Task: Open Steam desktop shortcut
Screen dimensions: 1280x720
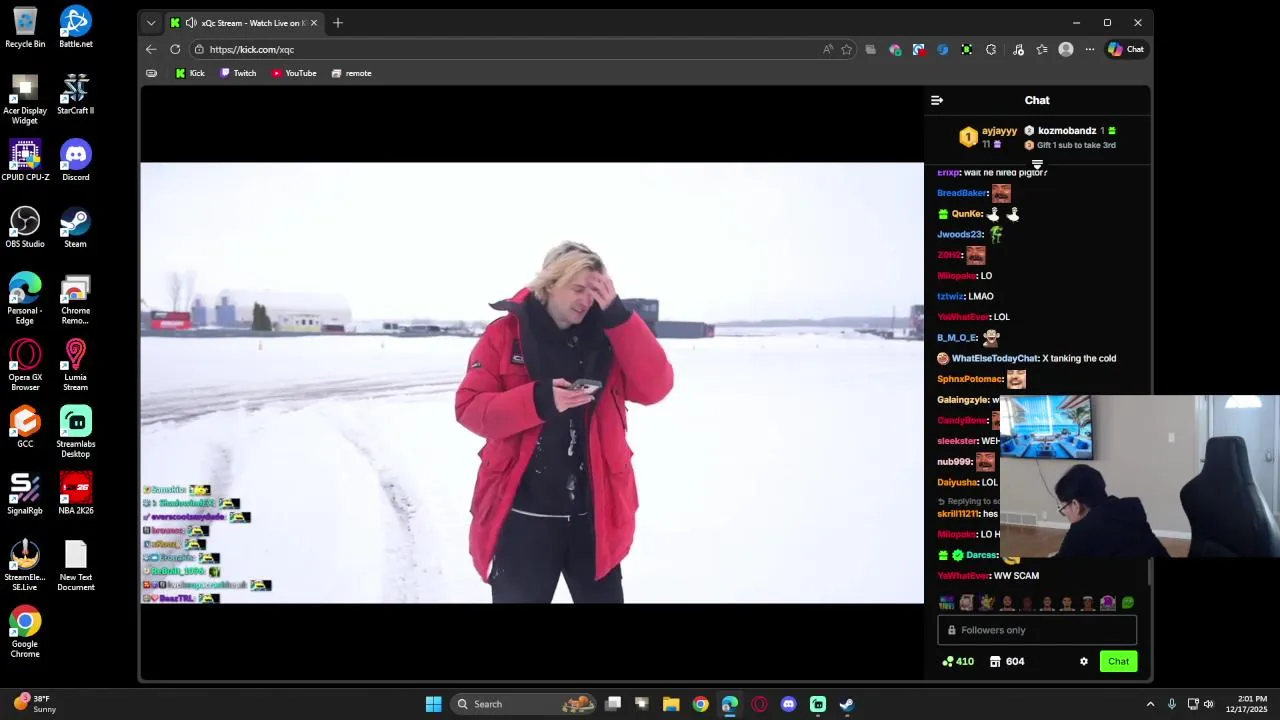Action: (x=76, y=227)
